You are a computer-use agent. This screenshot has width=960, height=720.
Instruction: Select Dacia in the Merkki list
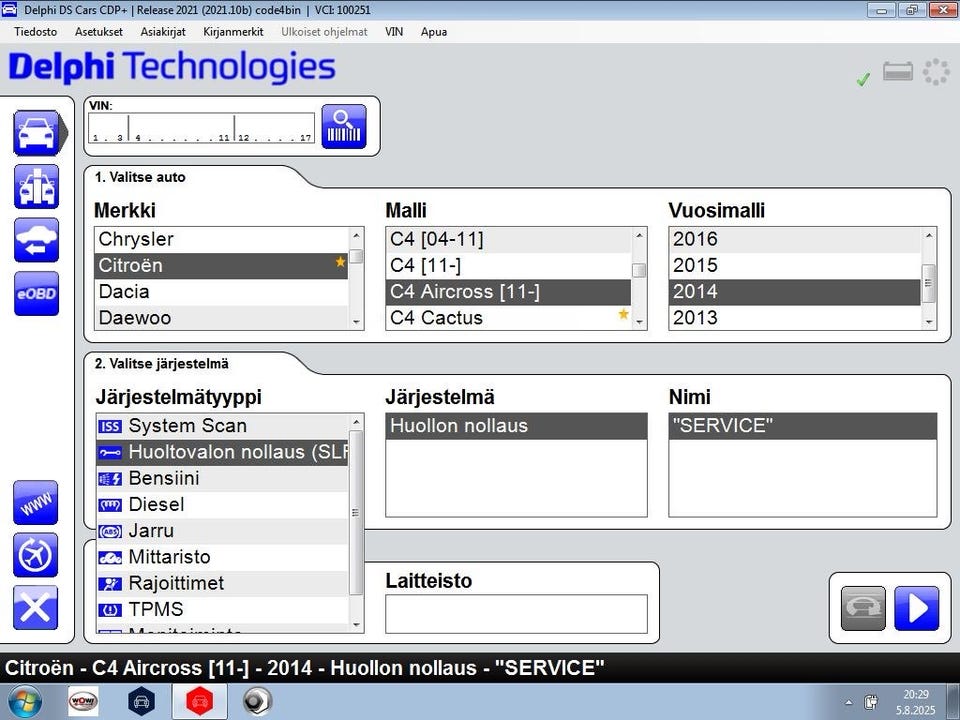coord(222,291)
